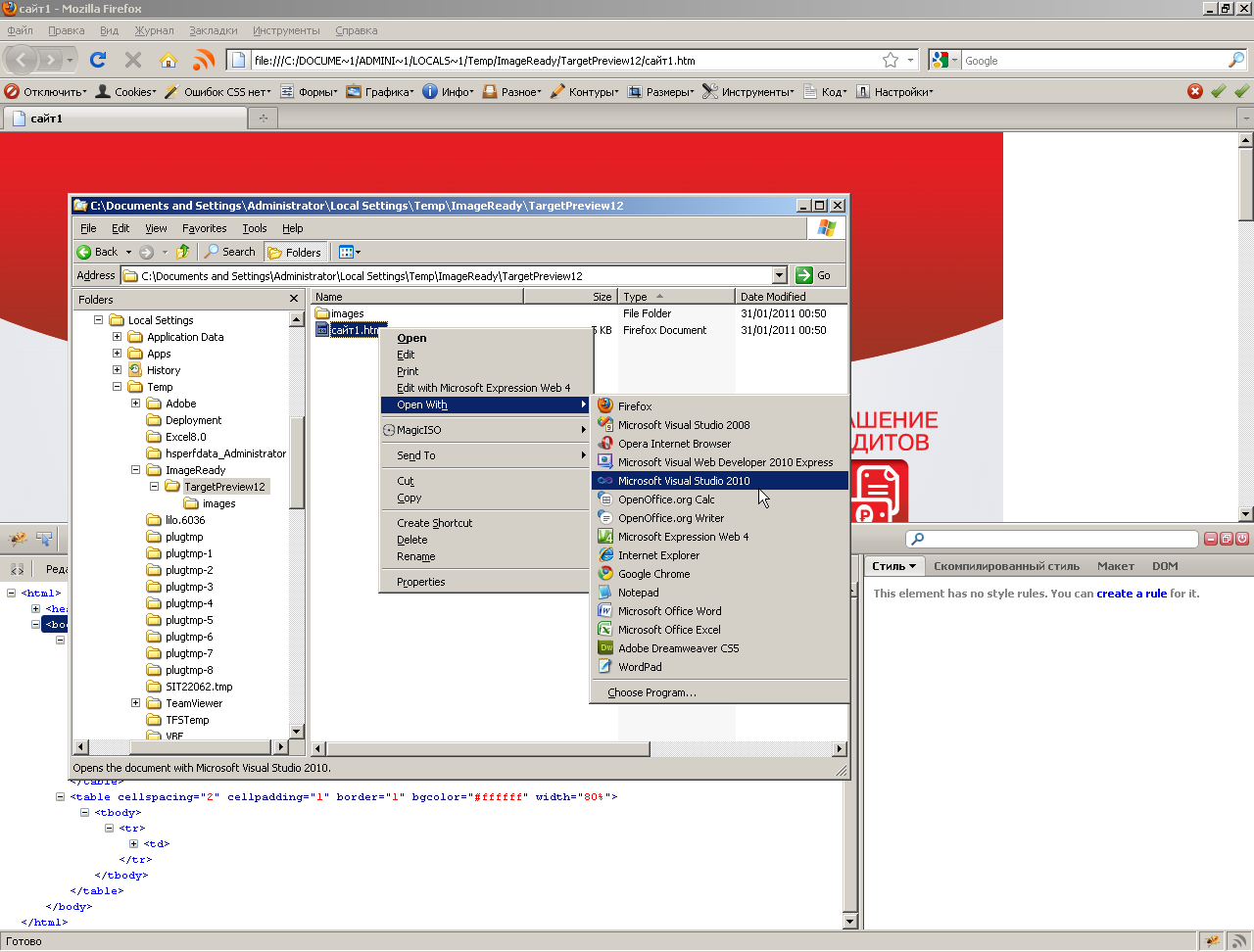
Task: Click the Search button in Explorer toolbar
Action: 229,252
